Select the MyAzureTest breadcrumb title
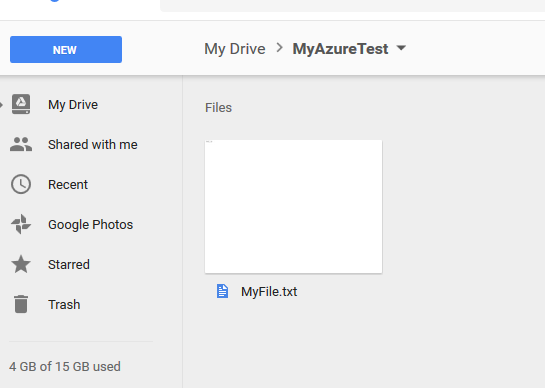Screen dimensions: 545x388 [x=340, y=49]
